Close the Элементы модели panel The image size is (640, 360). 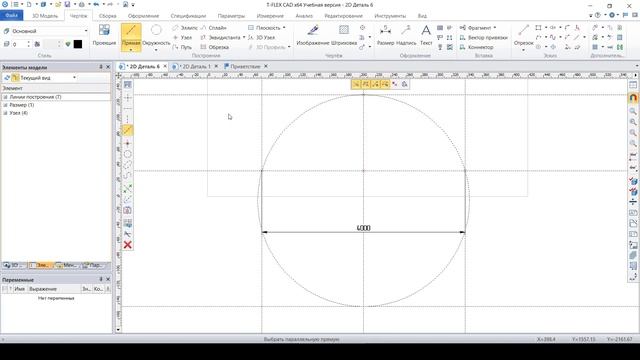(x=108, y=67)
